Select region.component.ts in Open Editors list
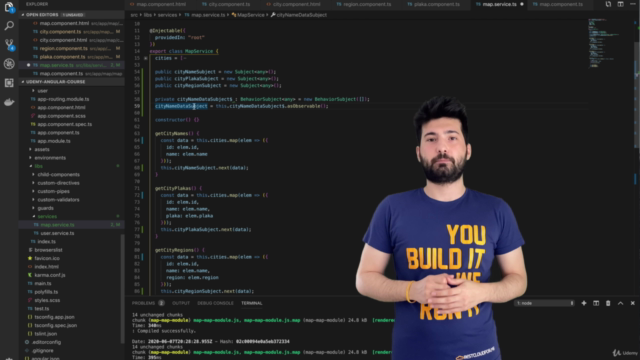Screen dimensions: 640x360 (x=64, y=48)
